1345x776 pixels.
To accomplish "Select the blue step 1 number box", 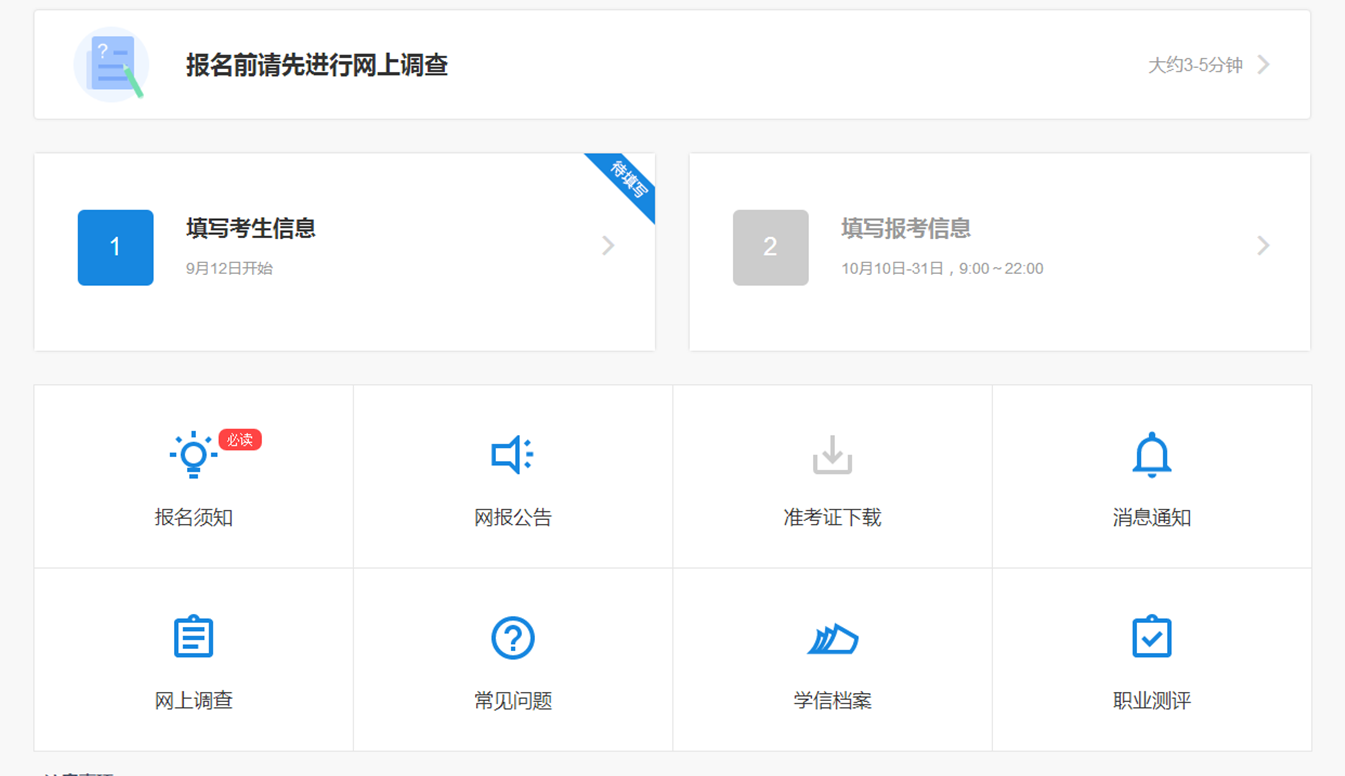I will tap(116, 248).
